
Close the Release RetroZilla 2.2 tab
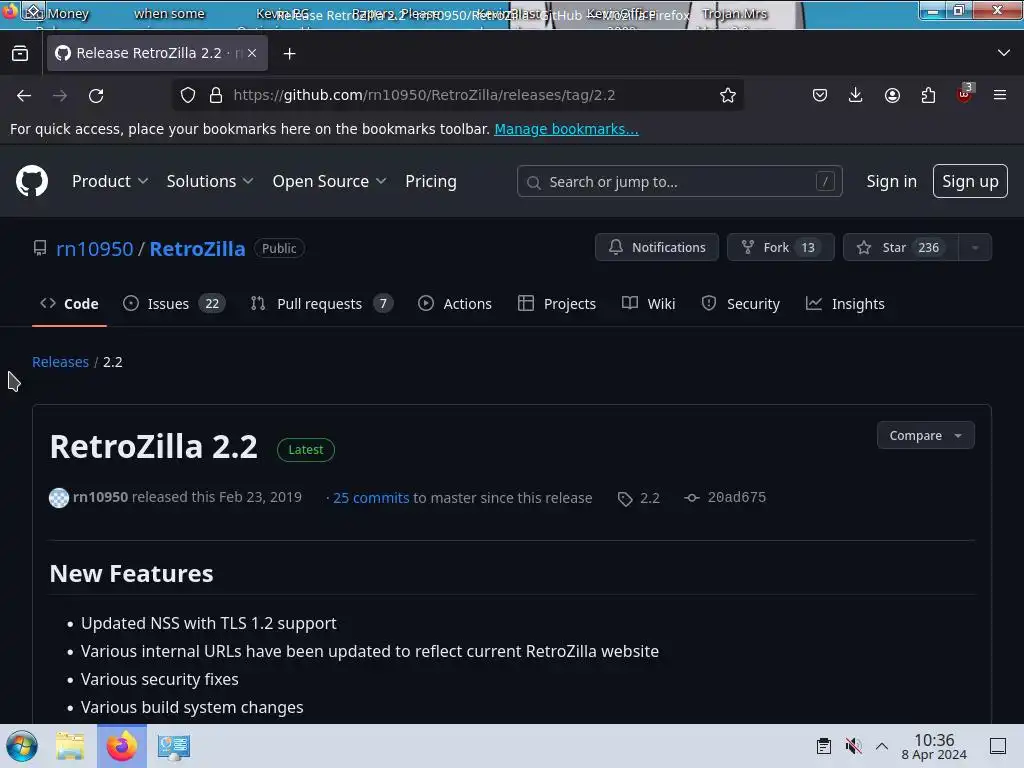coord(252,54)
